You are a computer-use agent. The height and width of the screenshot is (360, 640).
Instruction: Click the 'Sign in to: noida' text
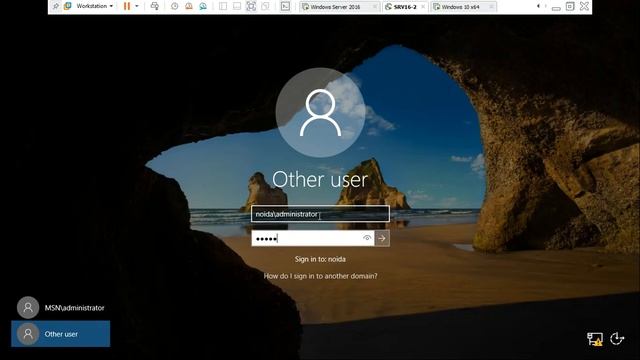pyautogui.click(x=320, y=259)
